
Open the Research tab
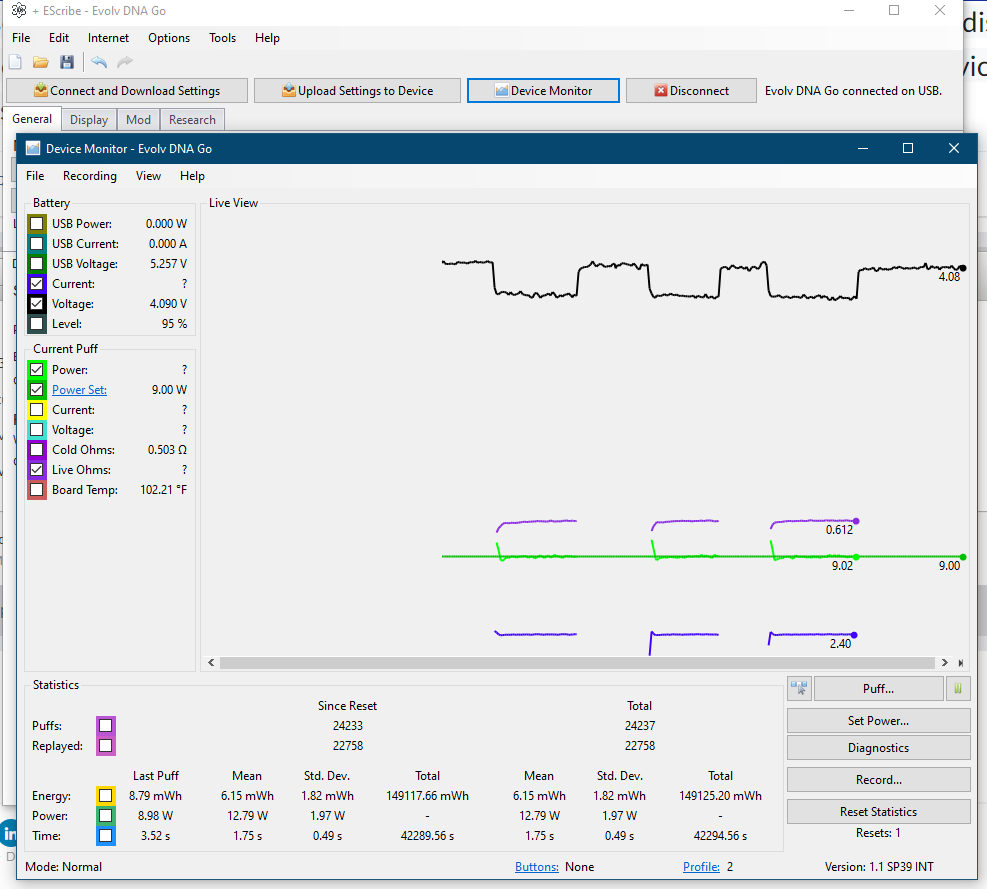(192, 120)
